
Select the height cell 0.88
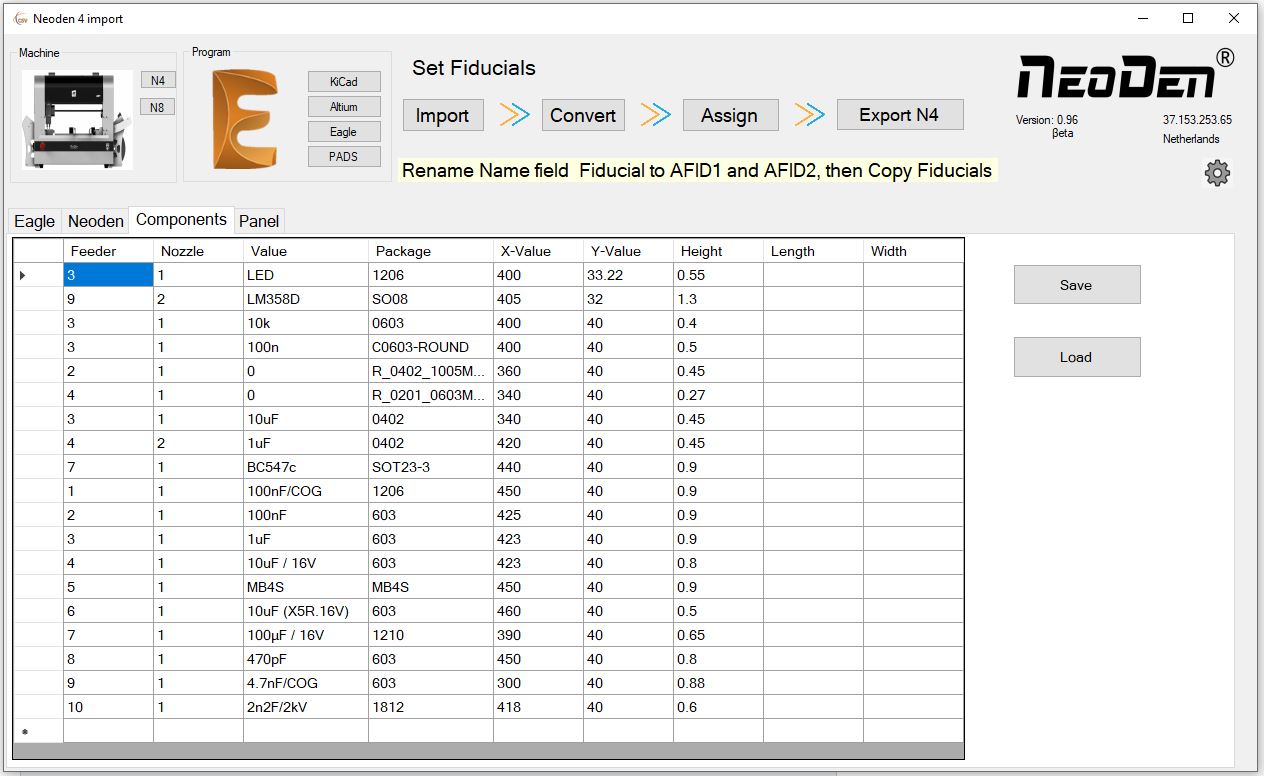point(718,683)
